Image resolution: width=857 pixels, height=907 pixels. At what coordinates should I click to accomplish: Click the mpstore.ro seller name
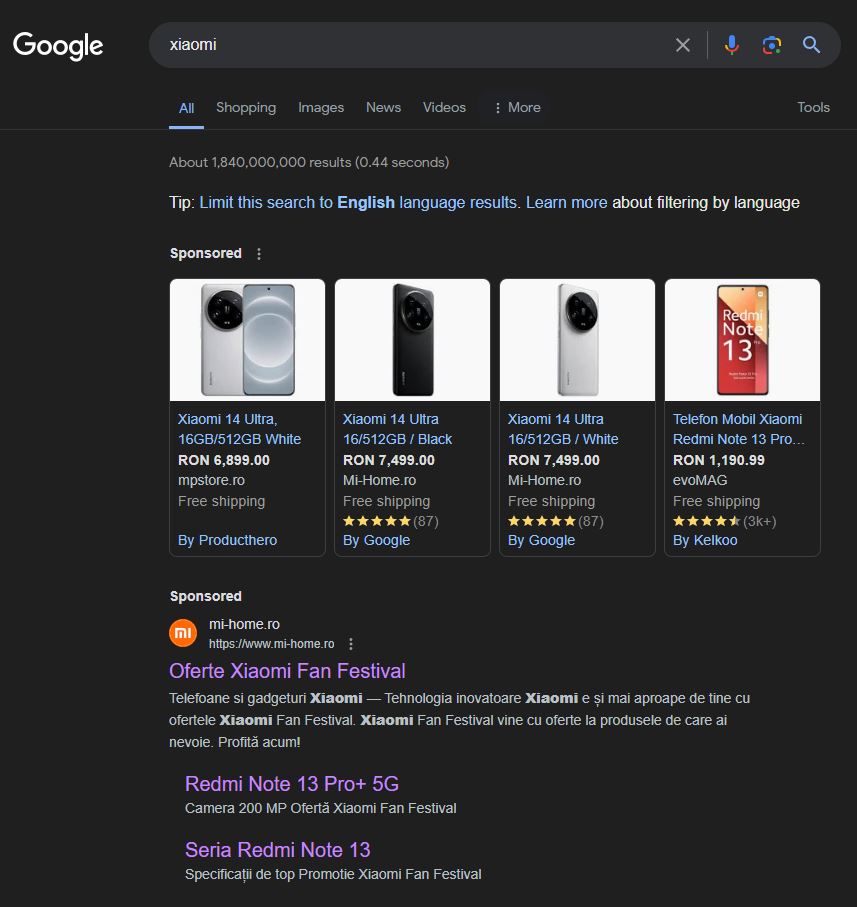pos(211,480)
